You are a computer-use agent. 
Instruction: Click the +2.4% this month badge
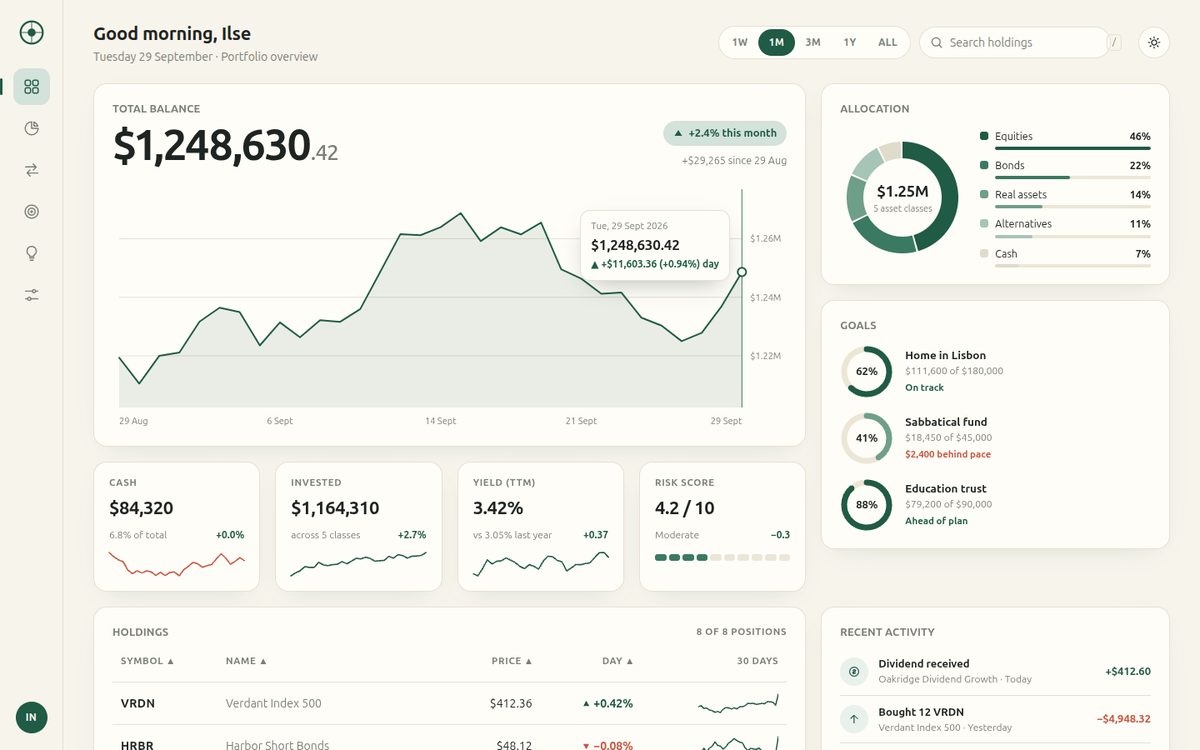(725, 133)
